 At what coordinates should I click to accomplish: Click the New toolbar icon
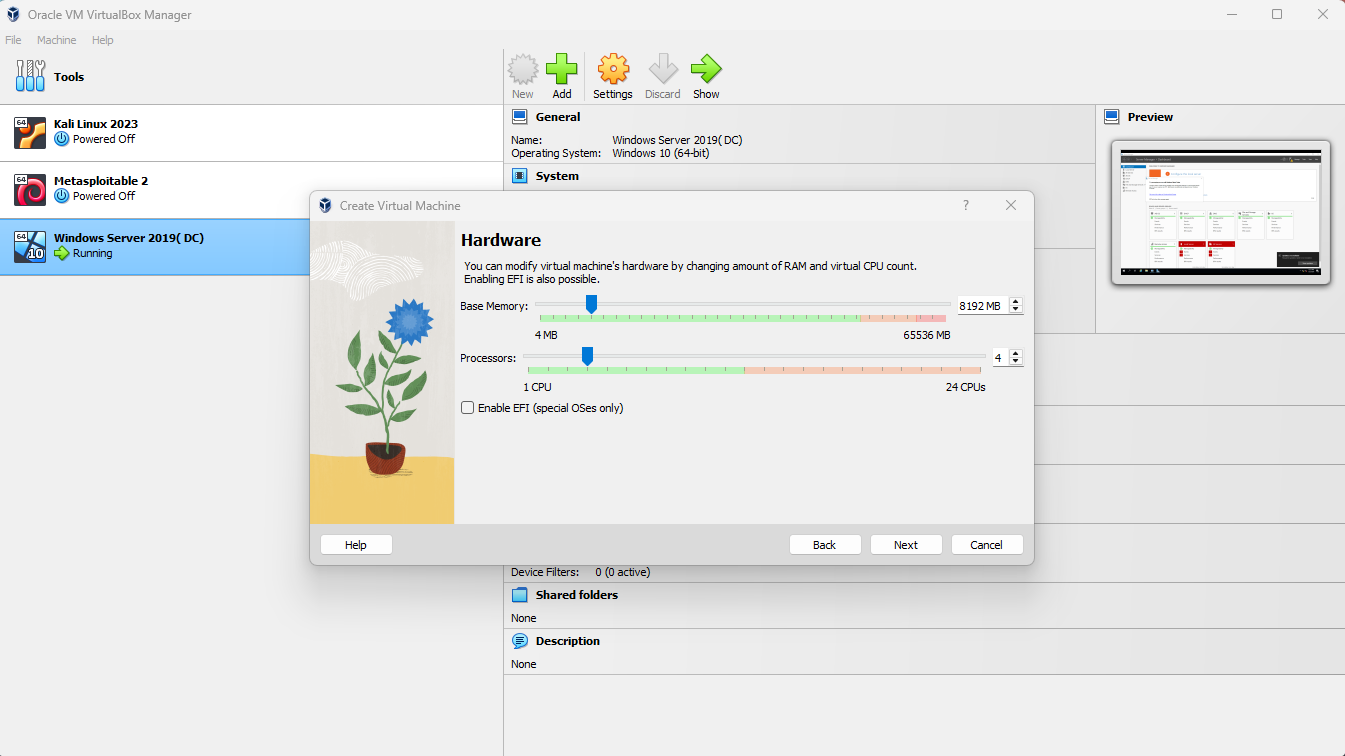pyautogui.click(x=523, y=70)
